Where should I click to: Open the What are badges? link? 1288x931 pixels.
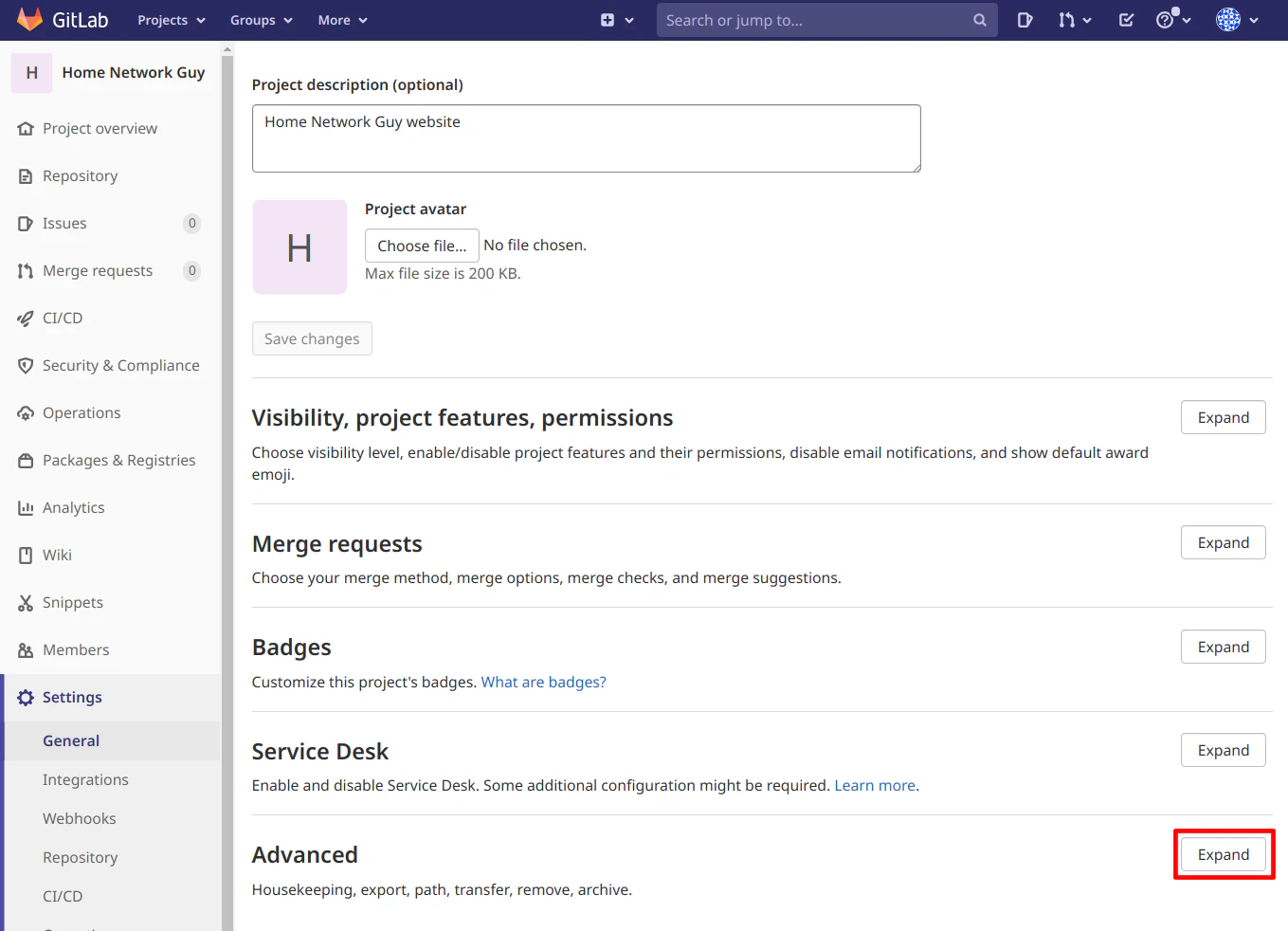[543, 682]
